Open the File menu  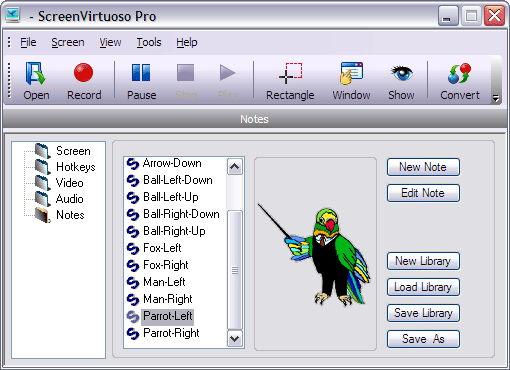click(x=28, y=42)
